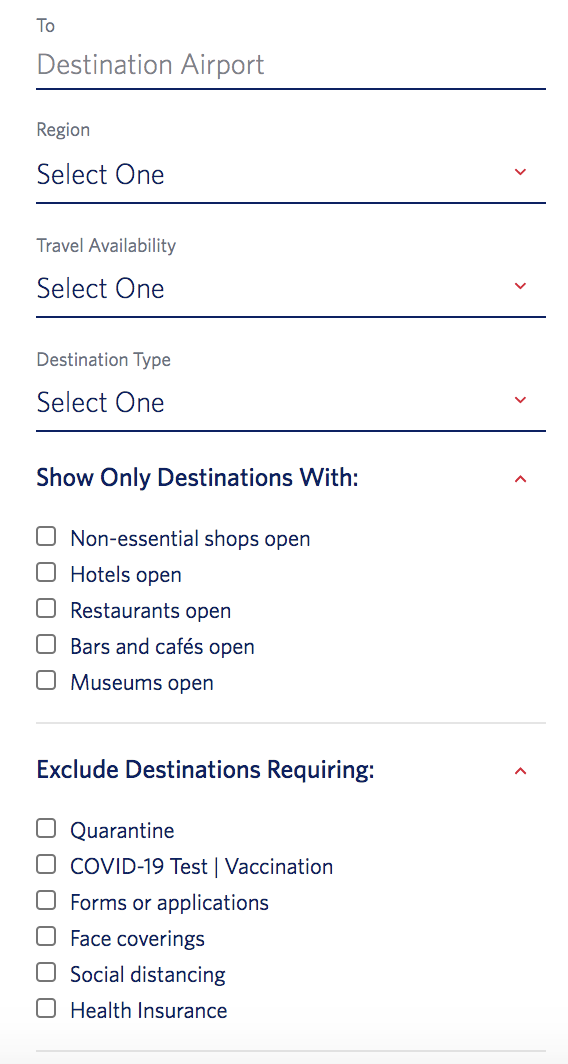Tick the Restaurants open checkbox
Image resolution: width=568 pixels, height=1064 pixels.
tap(46, 609)
